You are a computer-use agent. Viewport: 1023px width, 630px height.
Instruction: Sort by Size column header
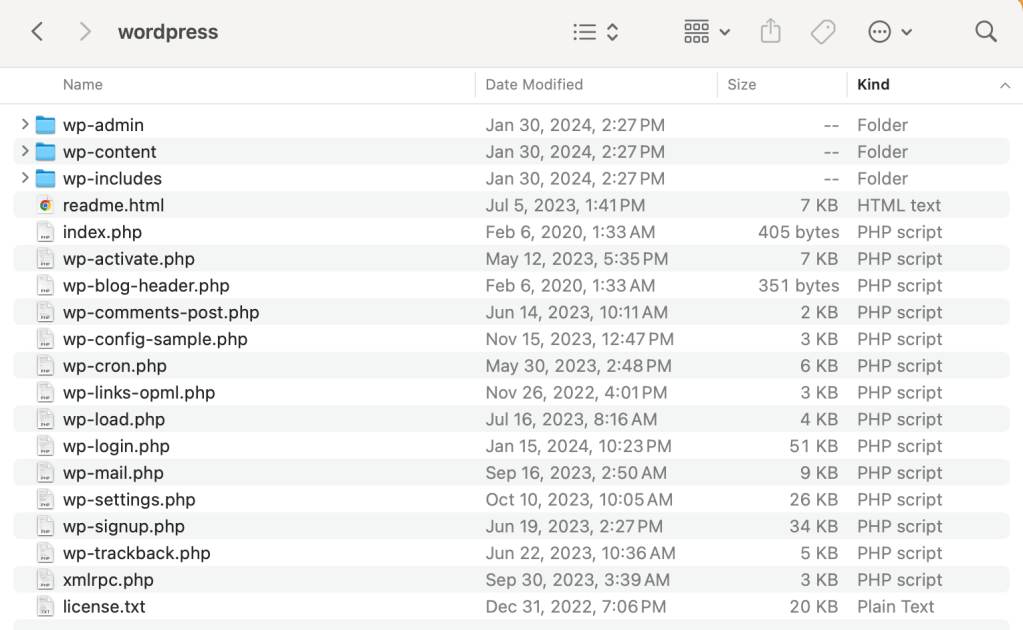pos(742,85)
